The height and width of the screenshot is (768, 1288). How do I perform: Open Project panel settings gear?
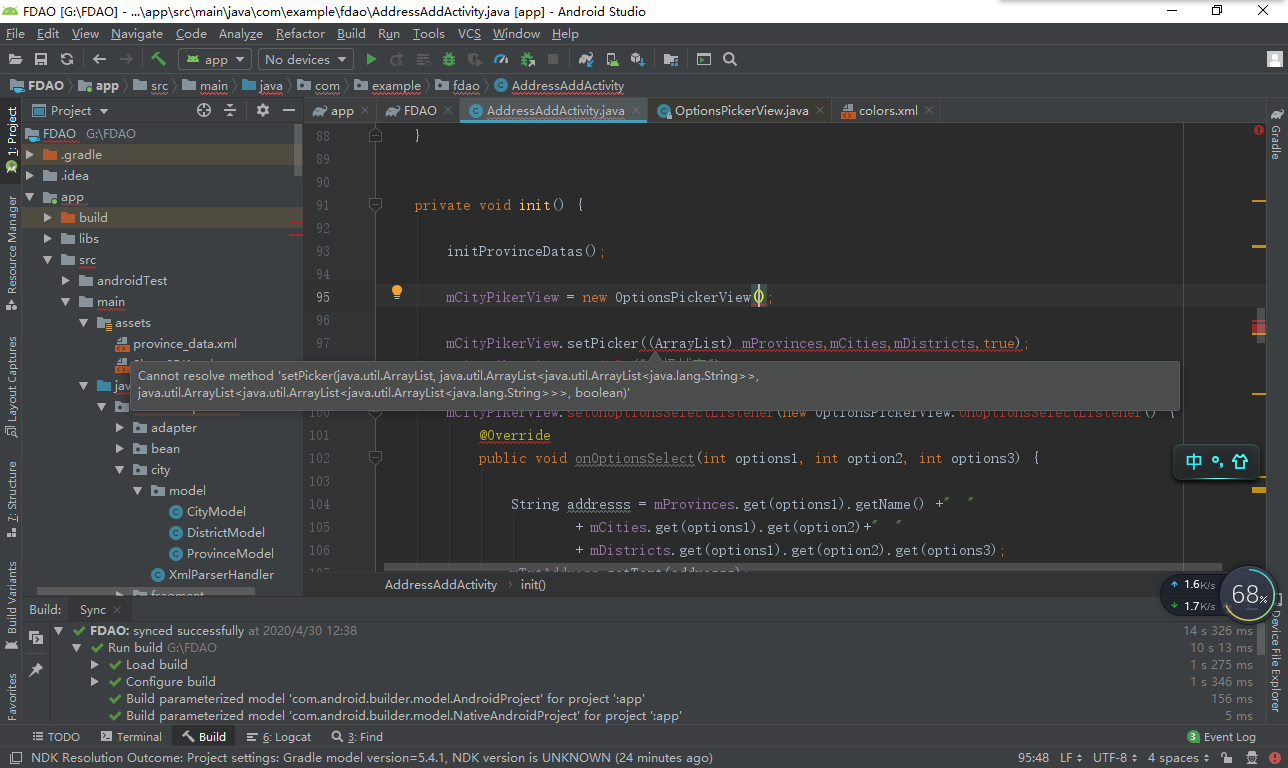[263, 110]
